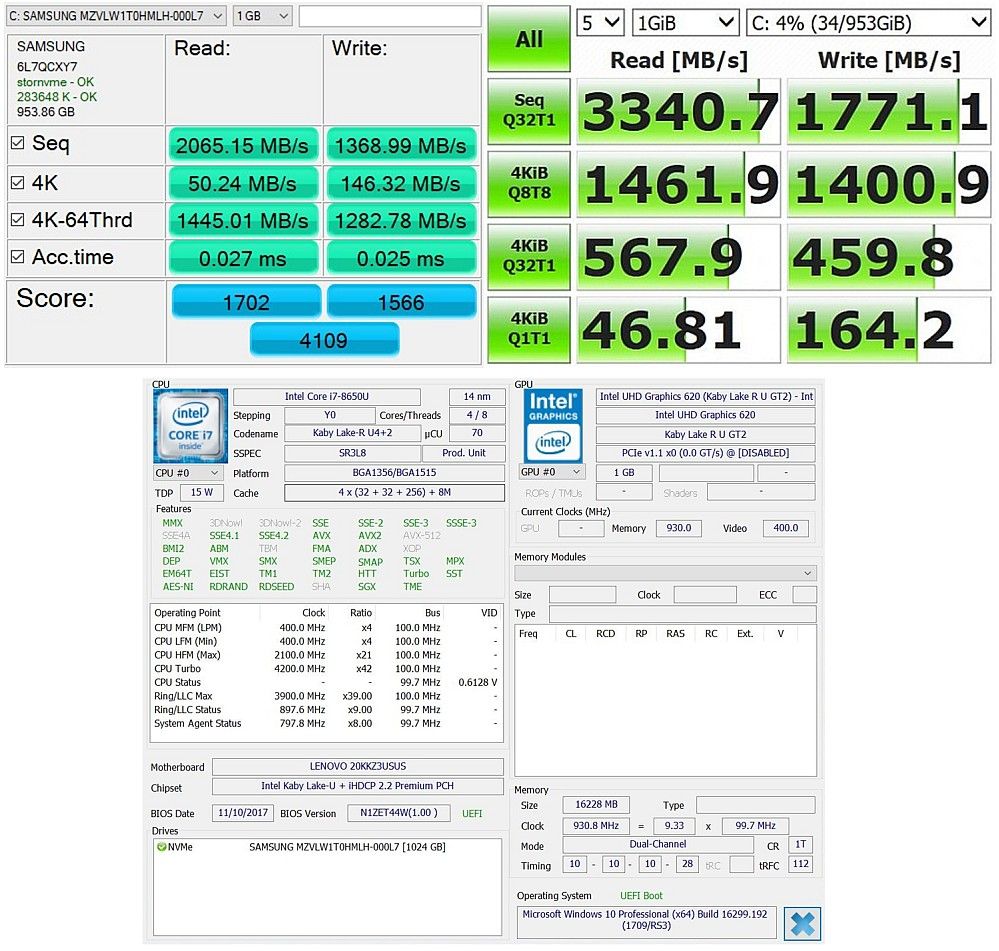Toggle the 4K benchmark checkbox

click(18, 183)
